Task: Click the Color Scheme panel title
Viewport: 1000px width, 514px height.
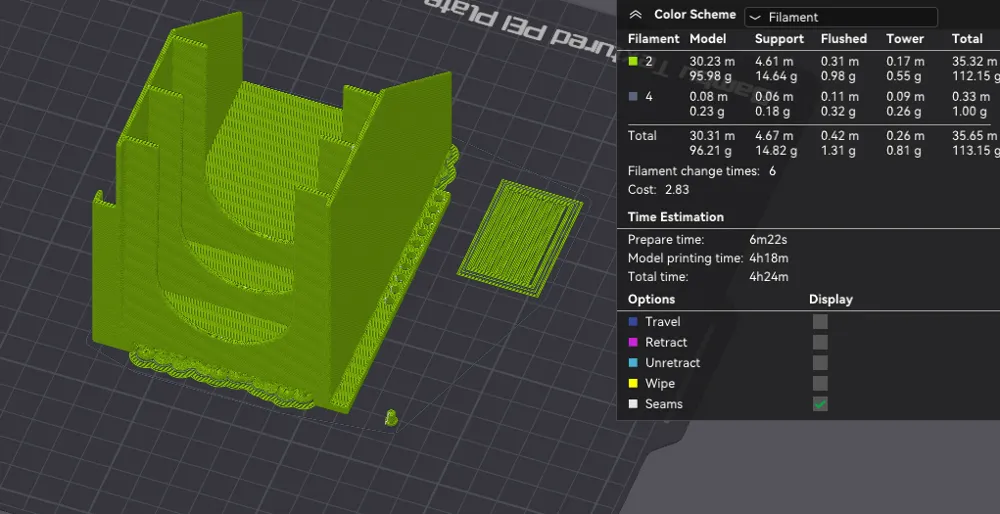Action: (695, 15)
